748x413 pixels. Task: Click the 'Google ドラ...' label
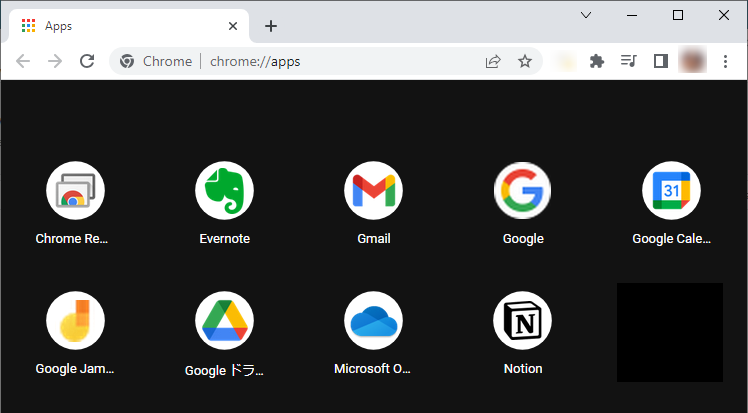pyautogui.click(x=224, y=370)
